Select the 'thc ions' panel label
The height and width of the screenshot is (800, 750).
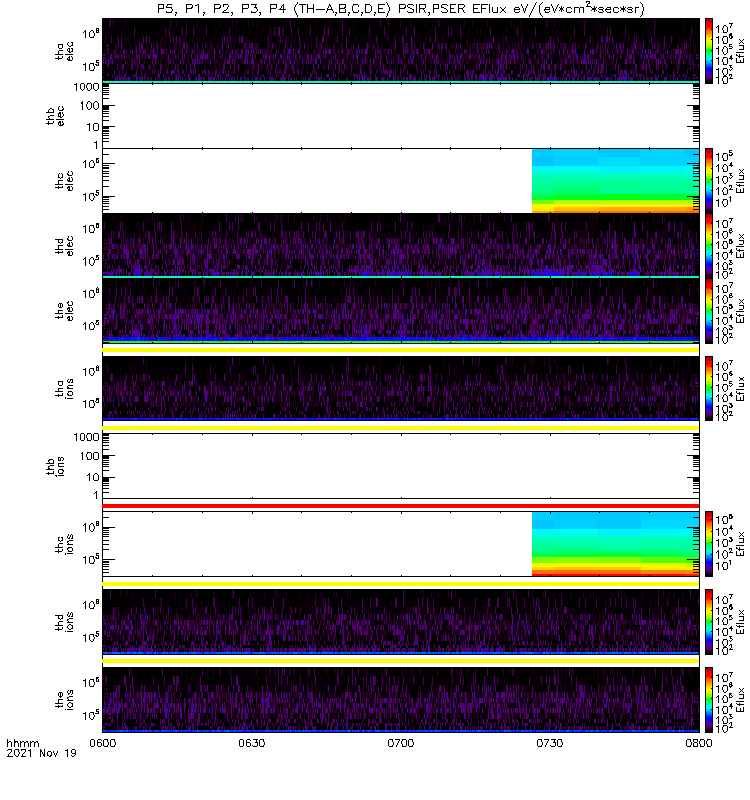64,544
